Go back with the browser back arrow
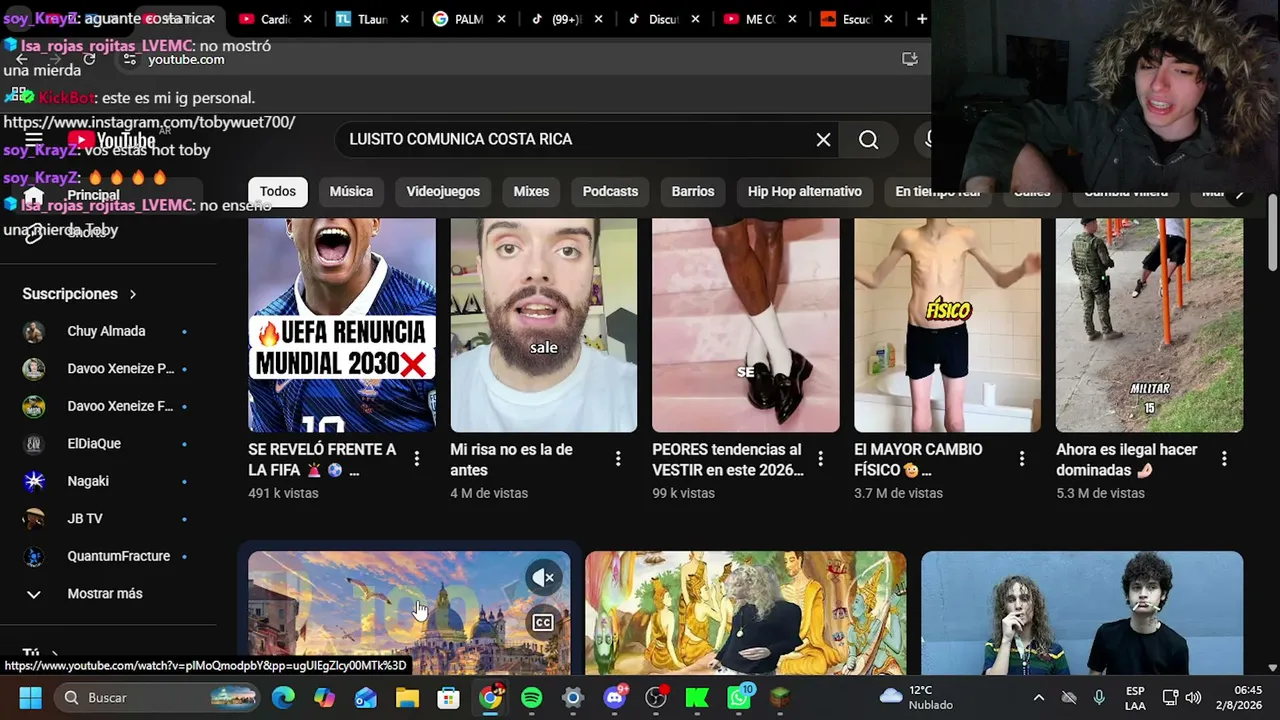1280x720 pixels. coord(21,59)
